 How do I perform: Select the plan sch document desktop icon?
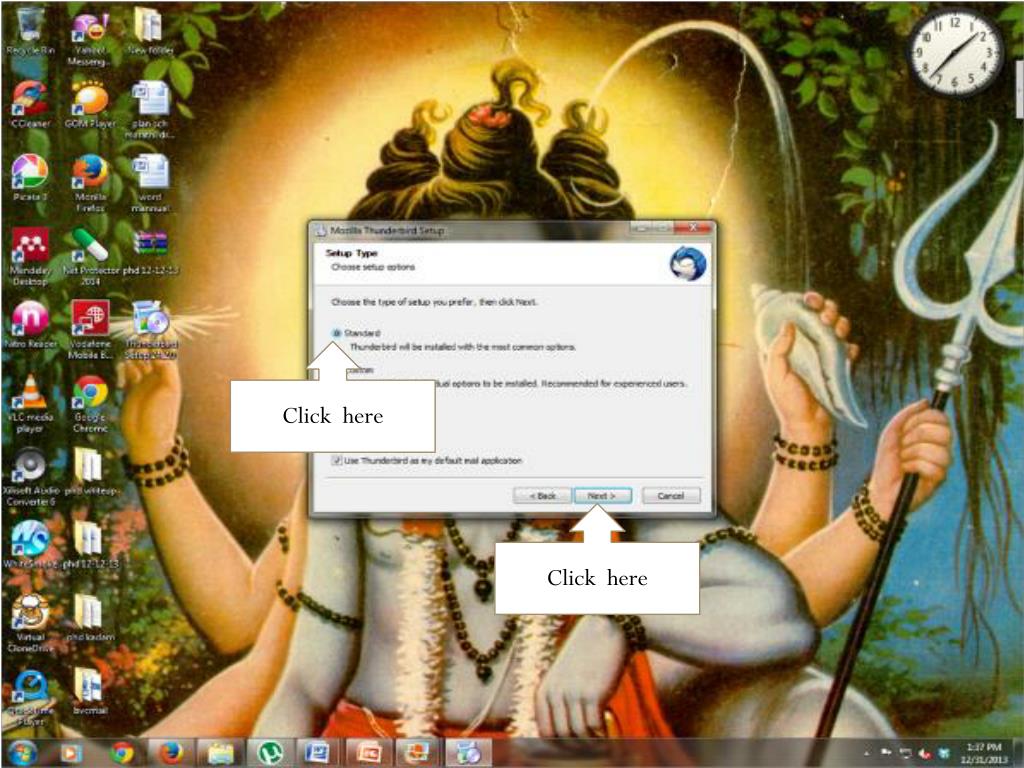coord(150,110)
